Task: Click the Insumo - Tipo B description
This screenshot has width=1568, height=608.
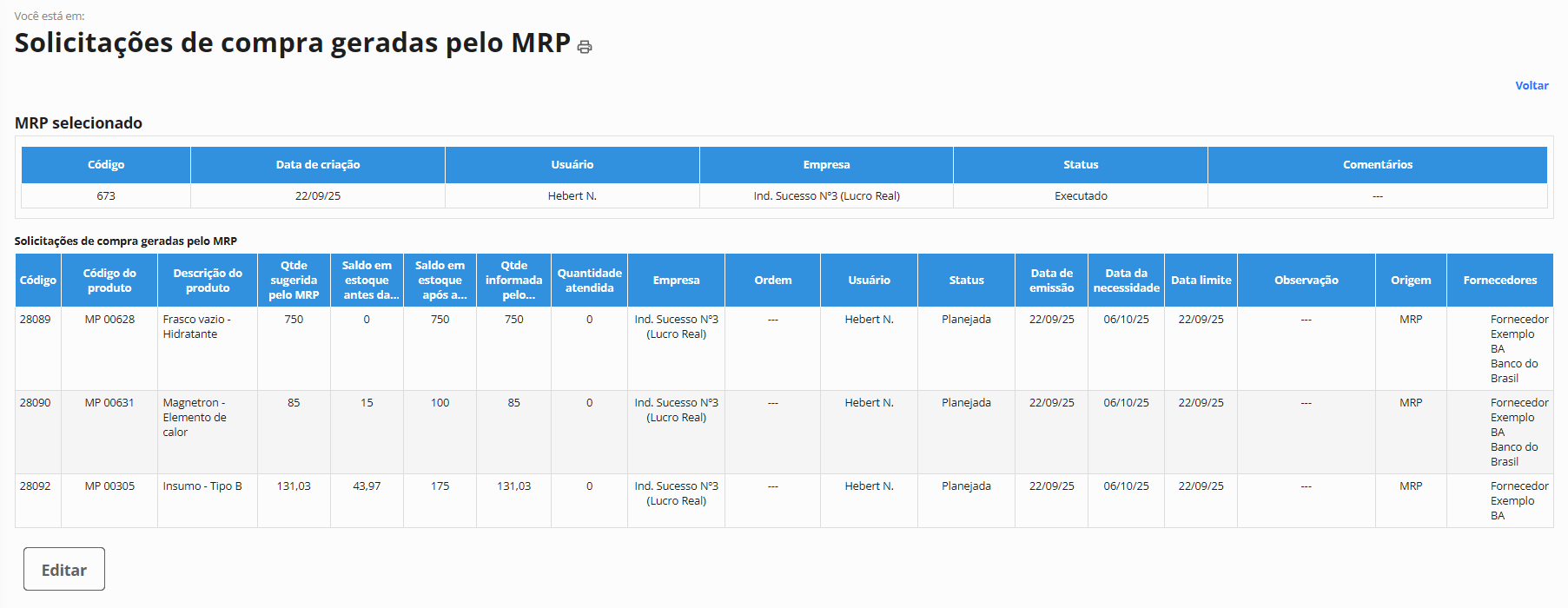Action: [202, 486]
